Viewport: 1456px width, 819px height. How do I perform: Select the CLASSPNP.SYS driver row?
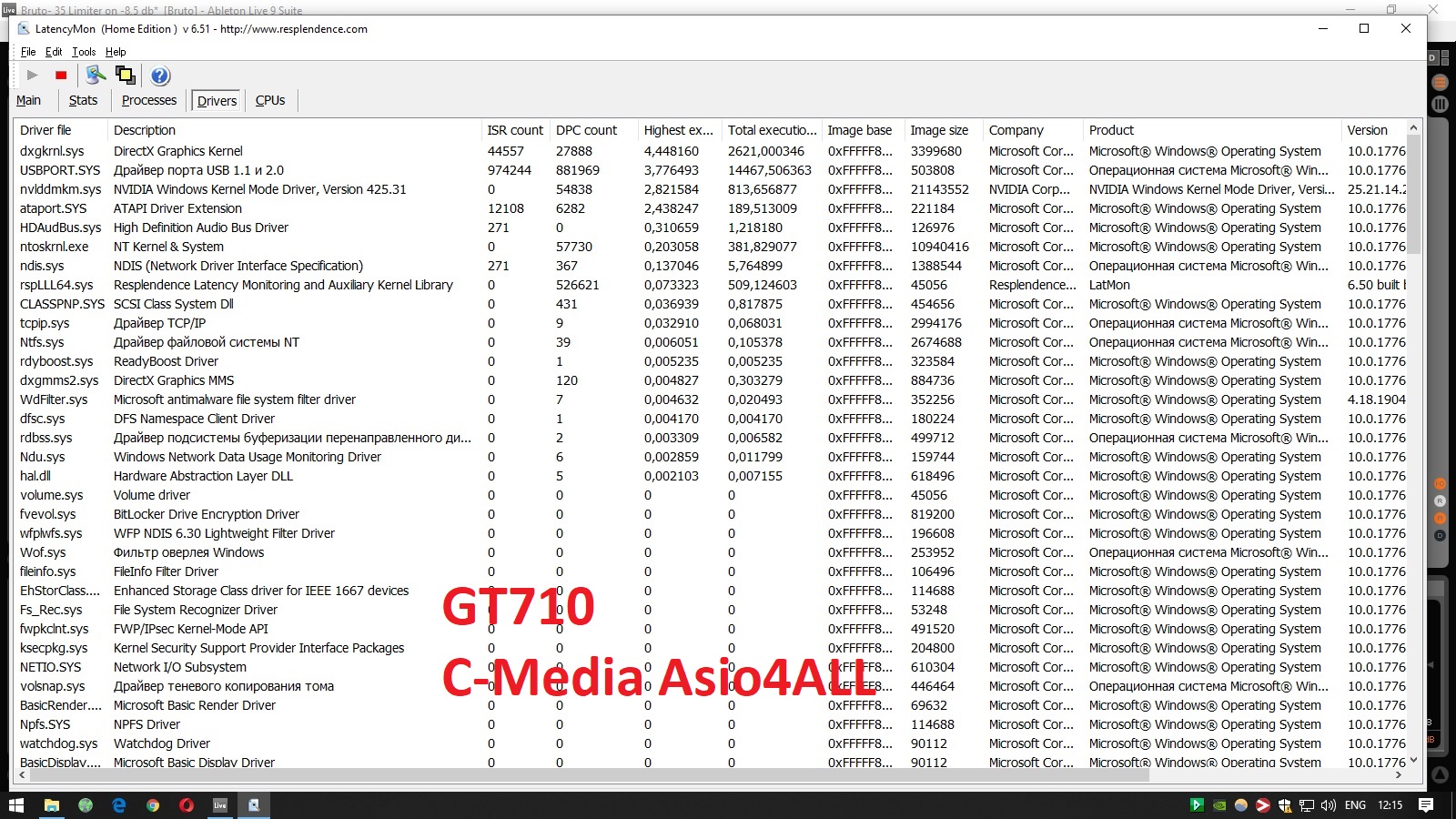click(710, 304)
